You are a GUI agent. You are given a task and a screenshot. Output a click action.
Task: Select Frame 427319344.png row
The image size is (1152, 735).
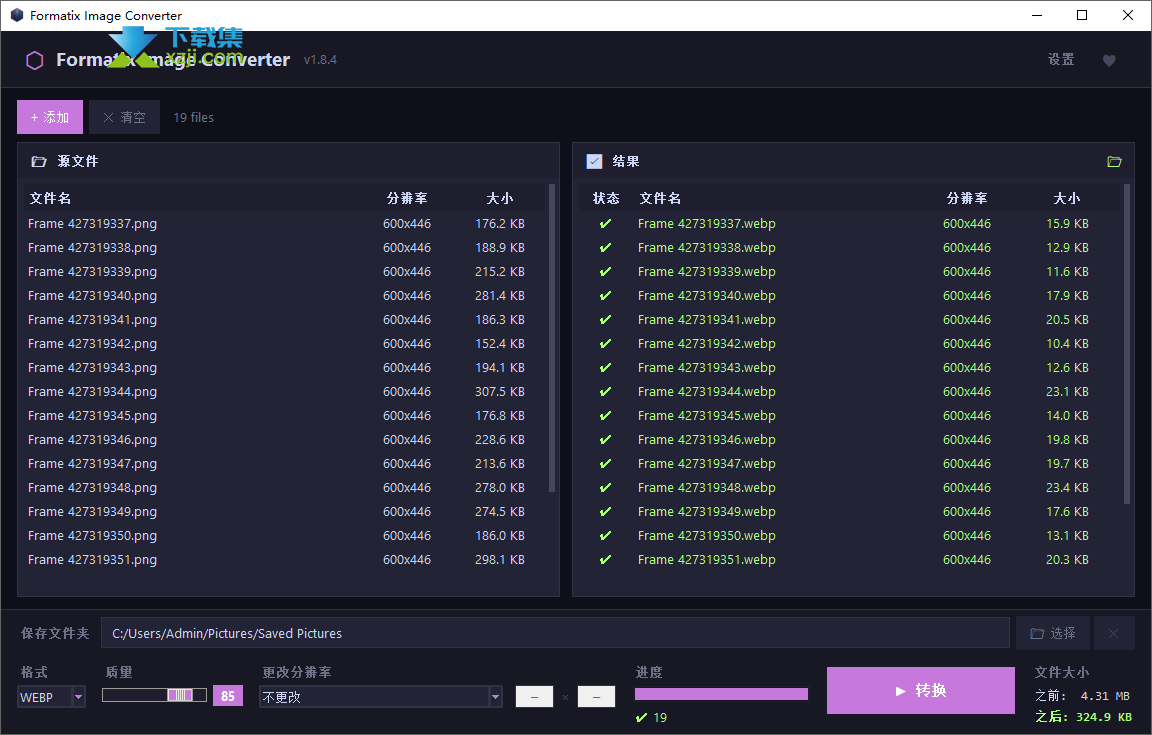(285, 392)
